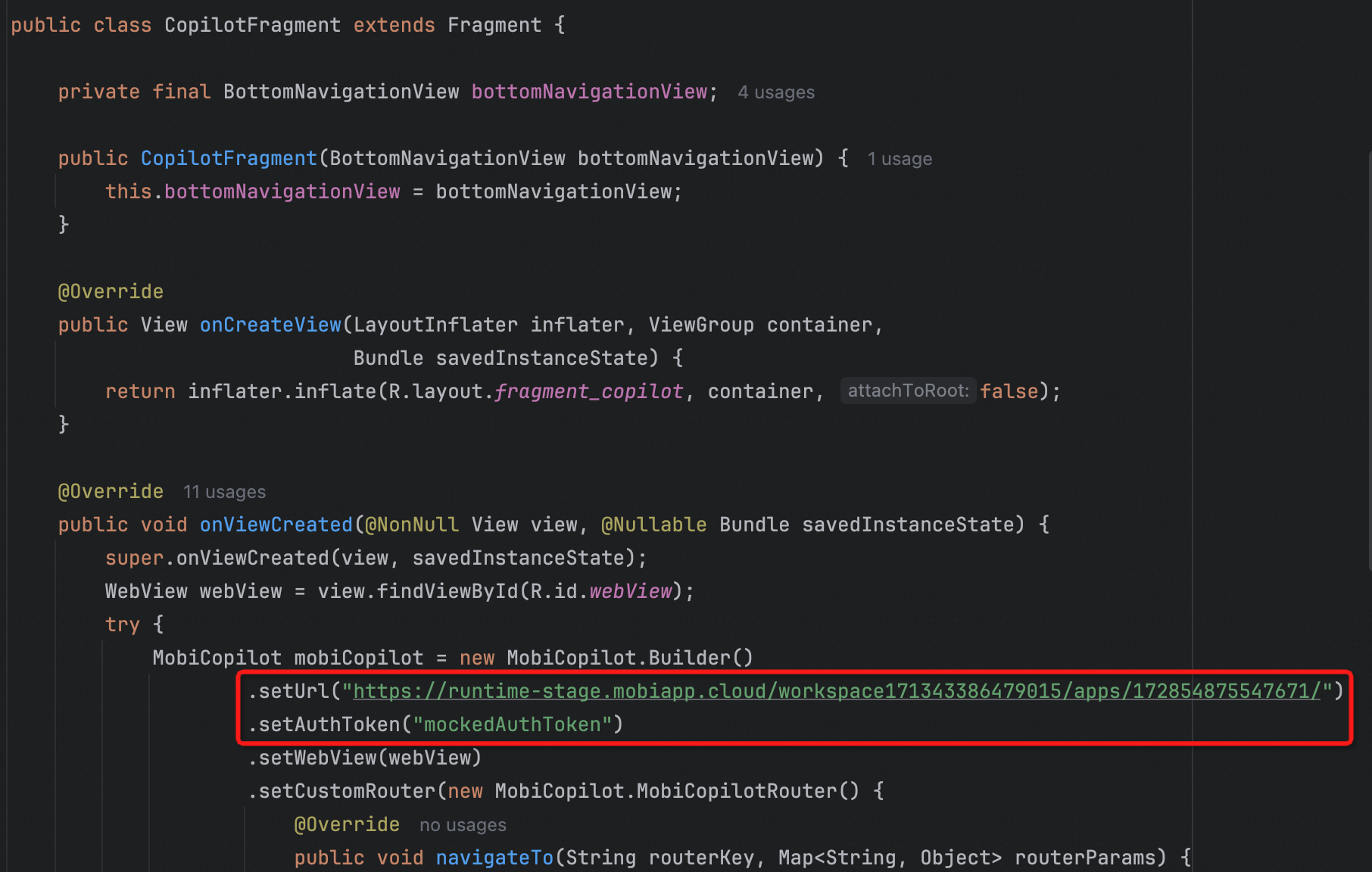1372x872 pixels.
Task: Click MobiCopilotRouter in the new expression
Action: pyautogui.click(x=736, y=791)
